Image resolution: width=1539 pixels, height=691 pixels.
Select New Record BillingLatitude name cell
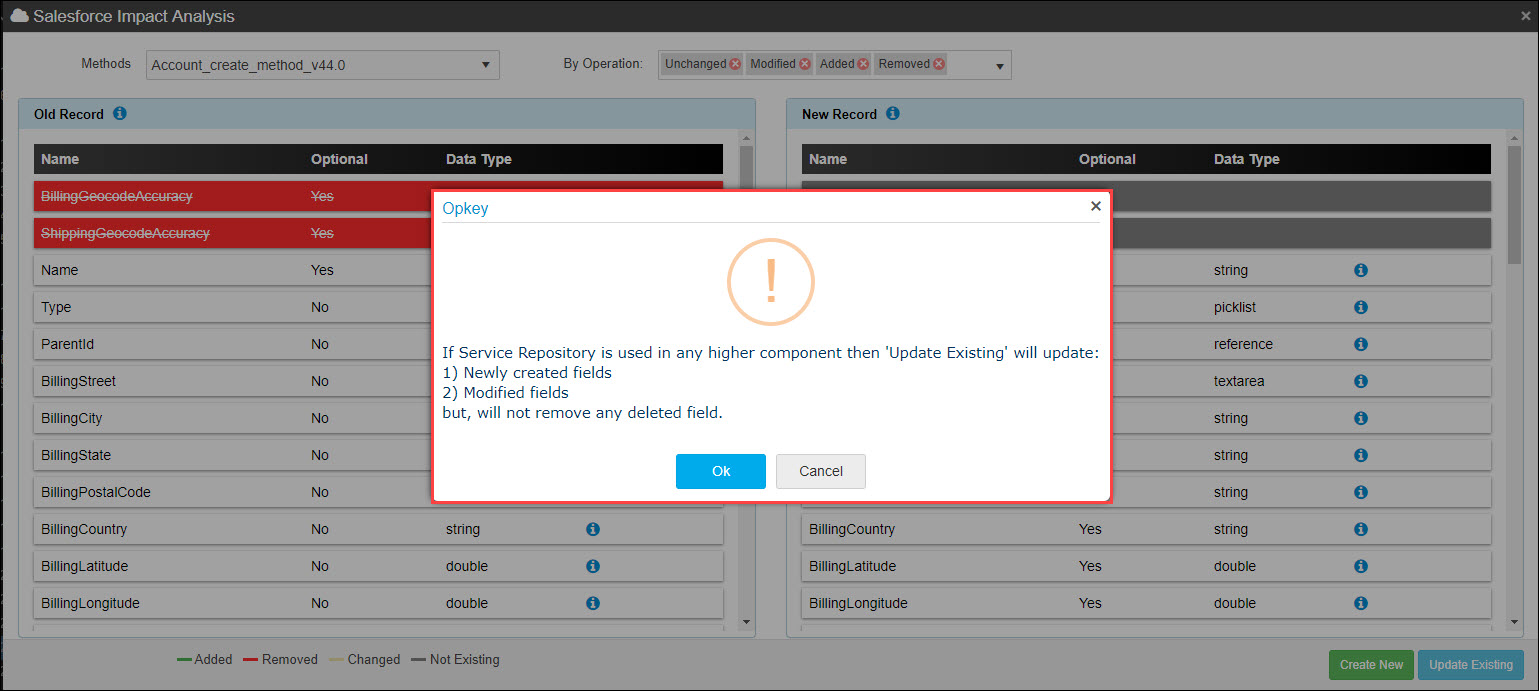852,566
